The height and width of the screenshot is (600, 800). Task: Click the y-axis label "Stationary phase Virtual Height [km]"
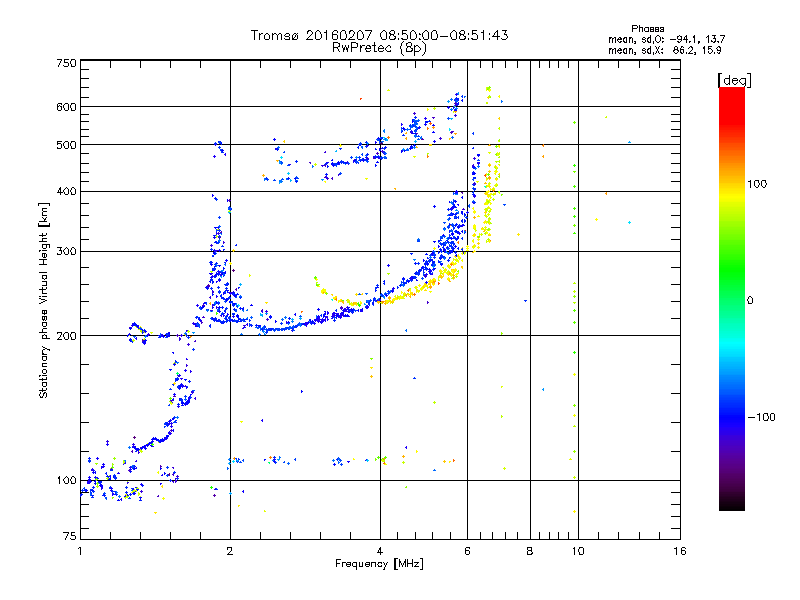pyautogui.click(x=43, y=300)
